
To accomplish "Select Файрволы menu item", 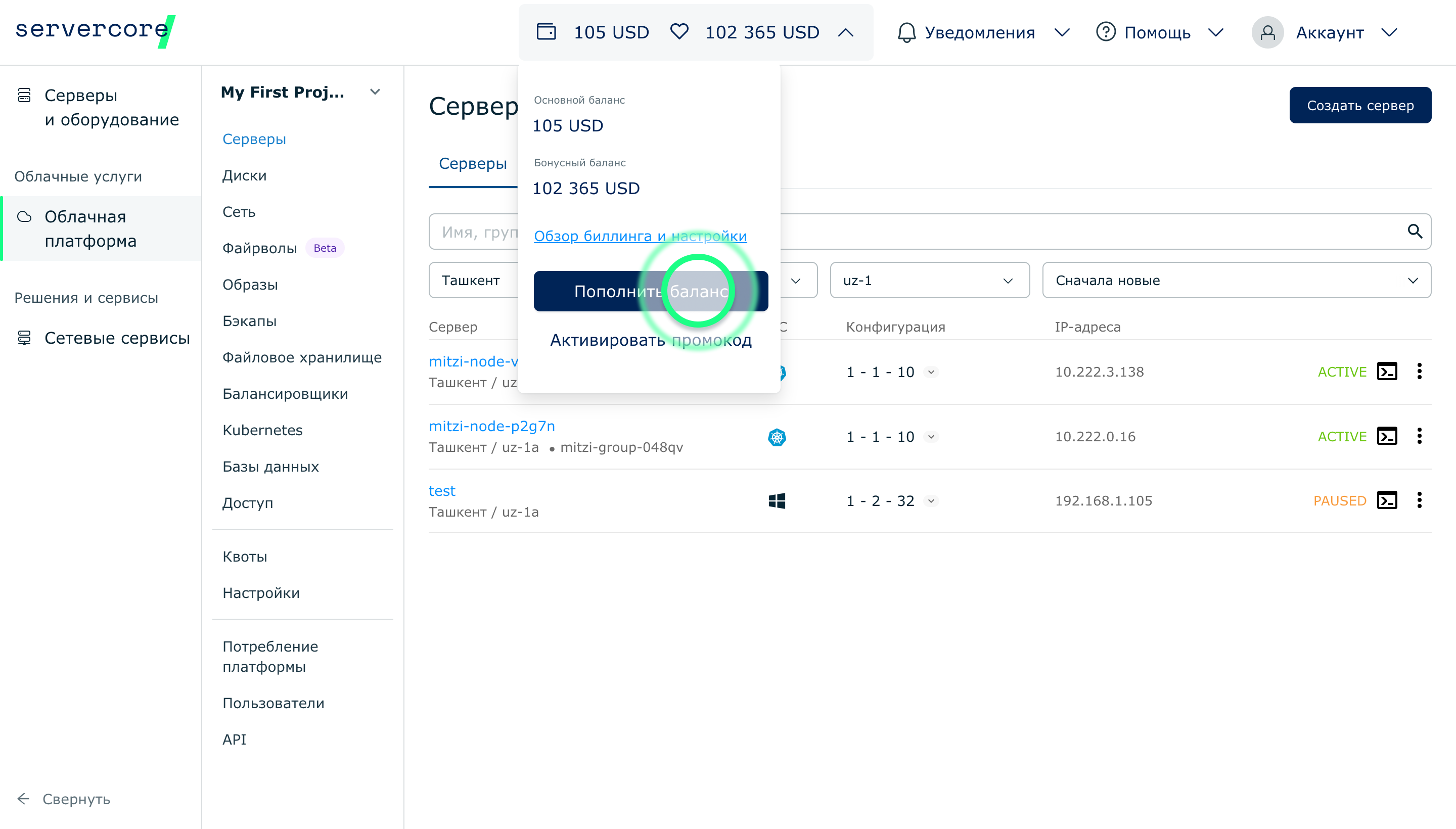I will point(260,248).
